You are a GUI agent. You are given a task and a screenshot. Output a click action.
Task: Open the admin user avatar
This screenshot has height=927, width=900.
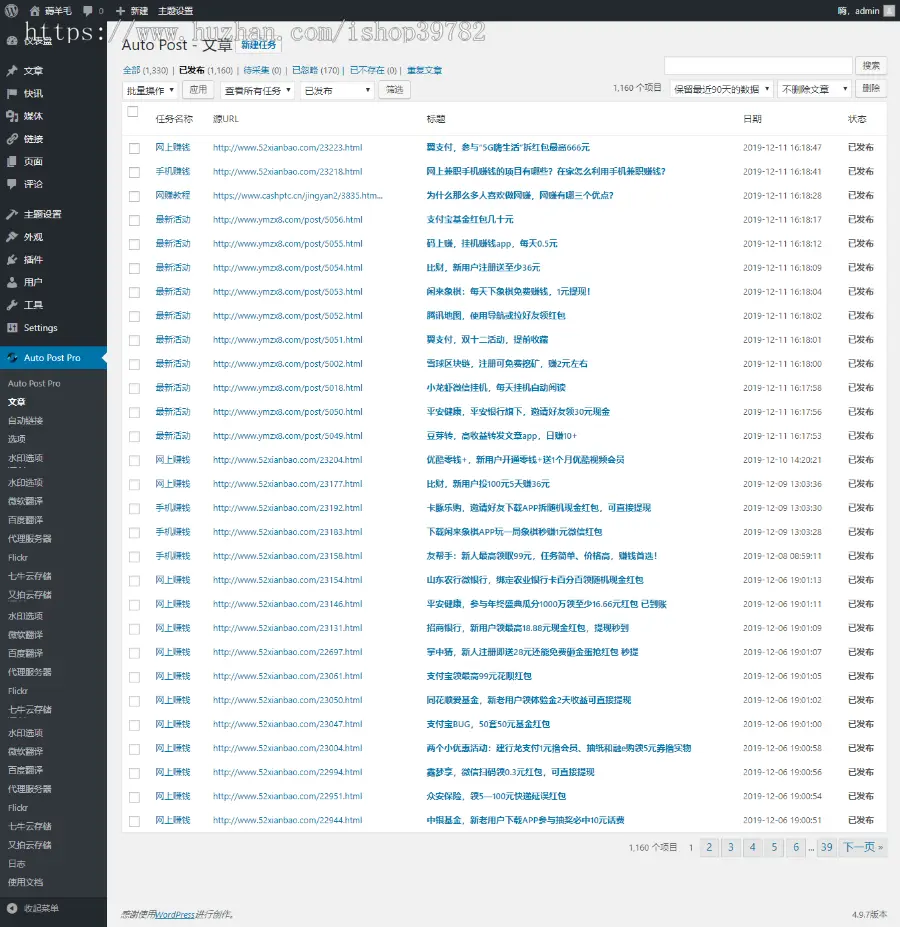click(x=889, y=11)
